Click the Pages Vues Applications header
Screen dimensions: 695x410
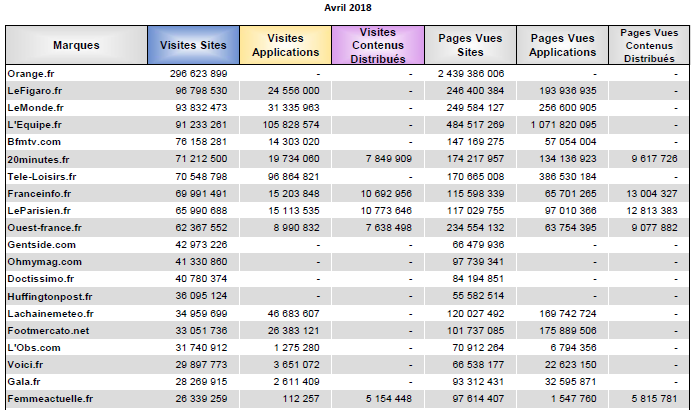(x=563, y=45)
